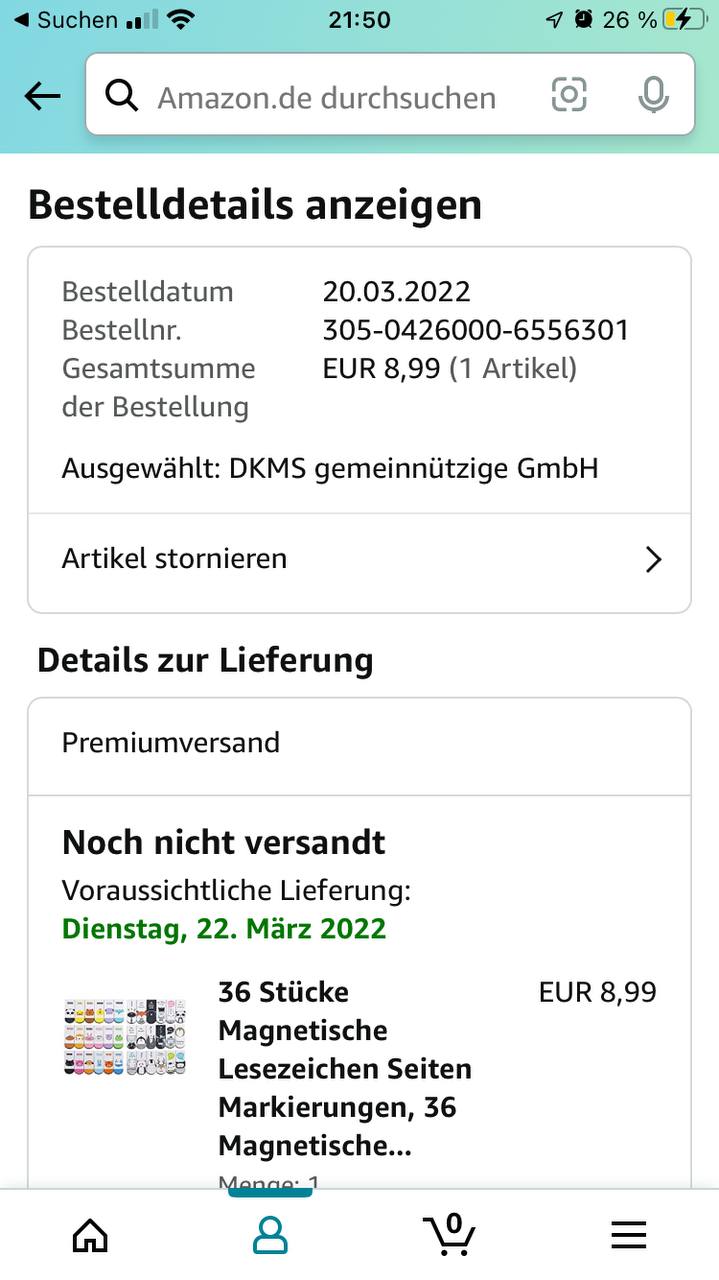Tap the order number 305-0426000-6556301
Viewport: 719px width, 1280px height.
(476, 330)
